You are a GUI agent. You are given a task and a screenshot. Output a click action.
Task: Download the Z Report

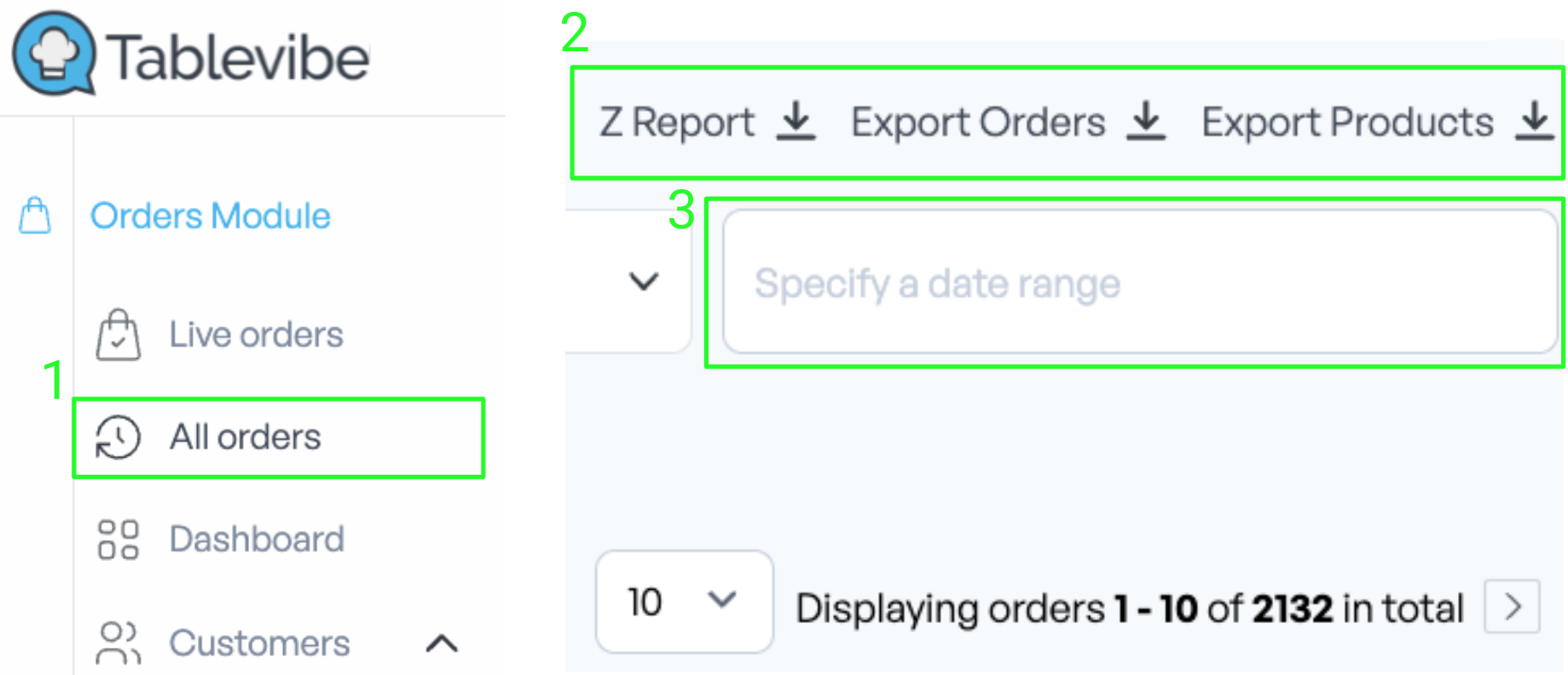point(707,121)
